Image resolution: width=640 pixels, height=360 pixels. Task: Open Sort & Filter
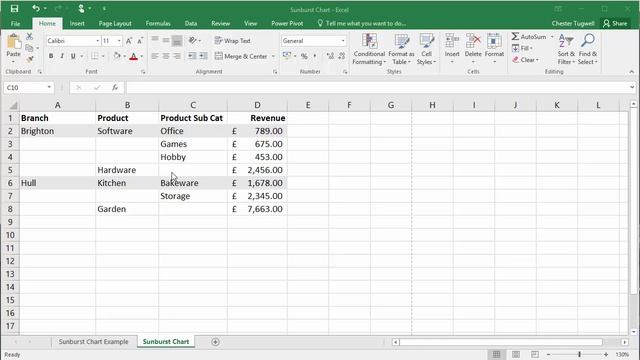[566, 49]
